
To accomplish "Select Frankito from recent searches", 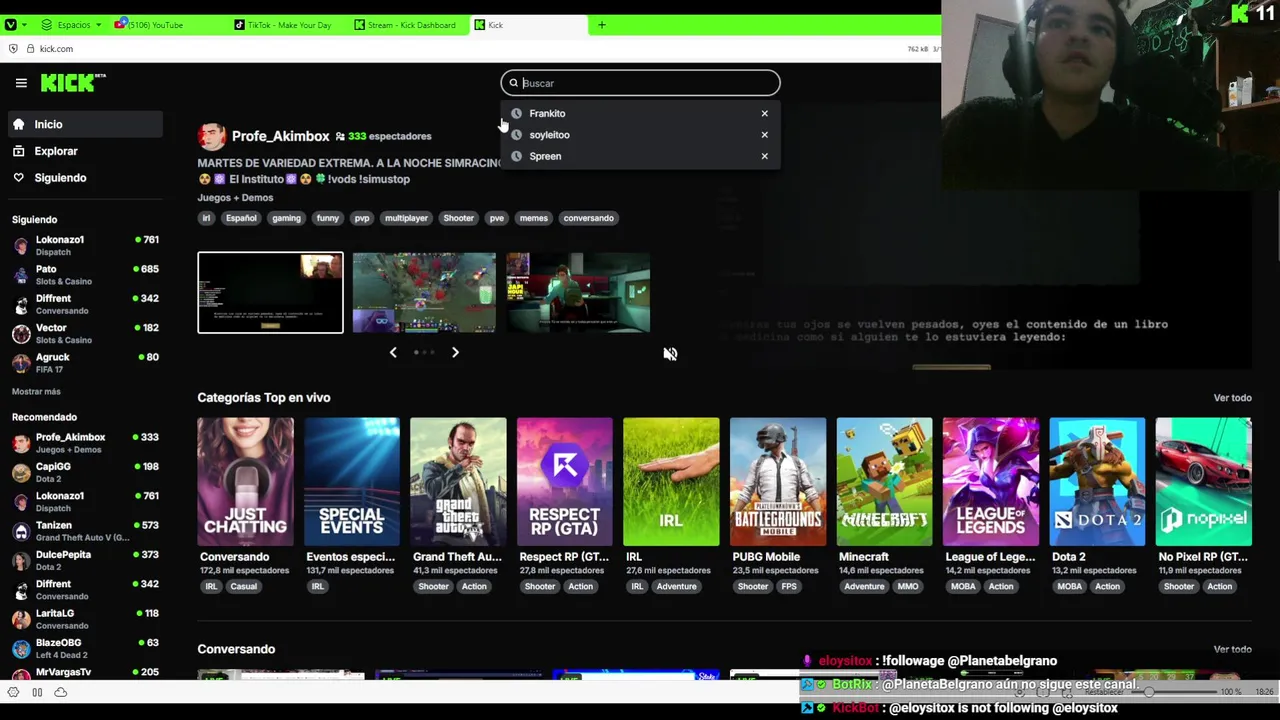I will (x=547, y=113).
